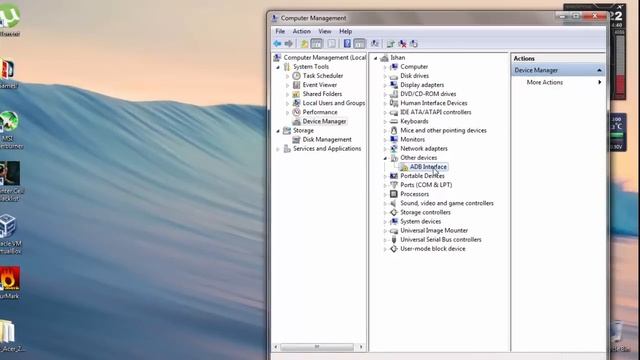The image size is (640, 360).
Task: Click the console tree scrollbar right arrow
Action: (x=361, y=347)
